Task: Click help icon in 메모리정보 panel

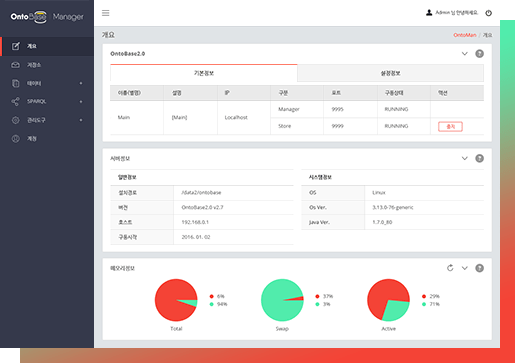Action: [x=479, y=268]
